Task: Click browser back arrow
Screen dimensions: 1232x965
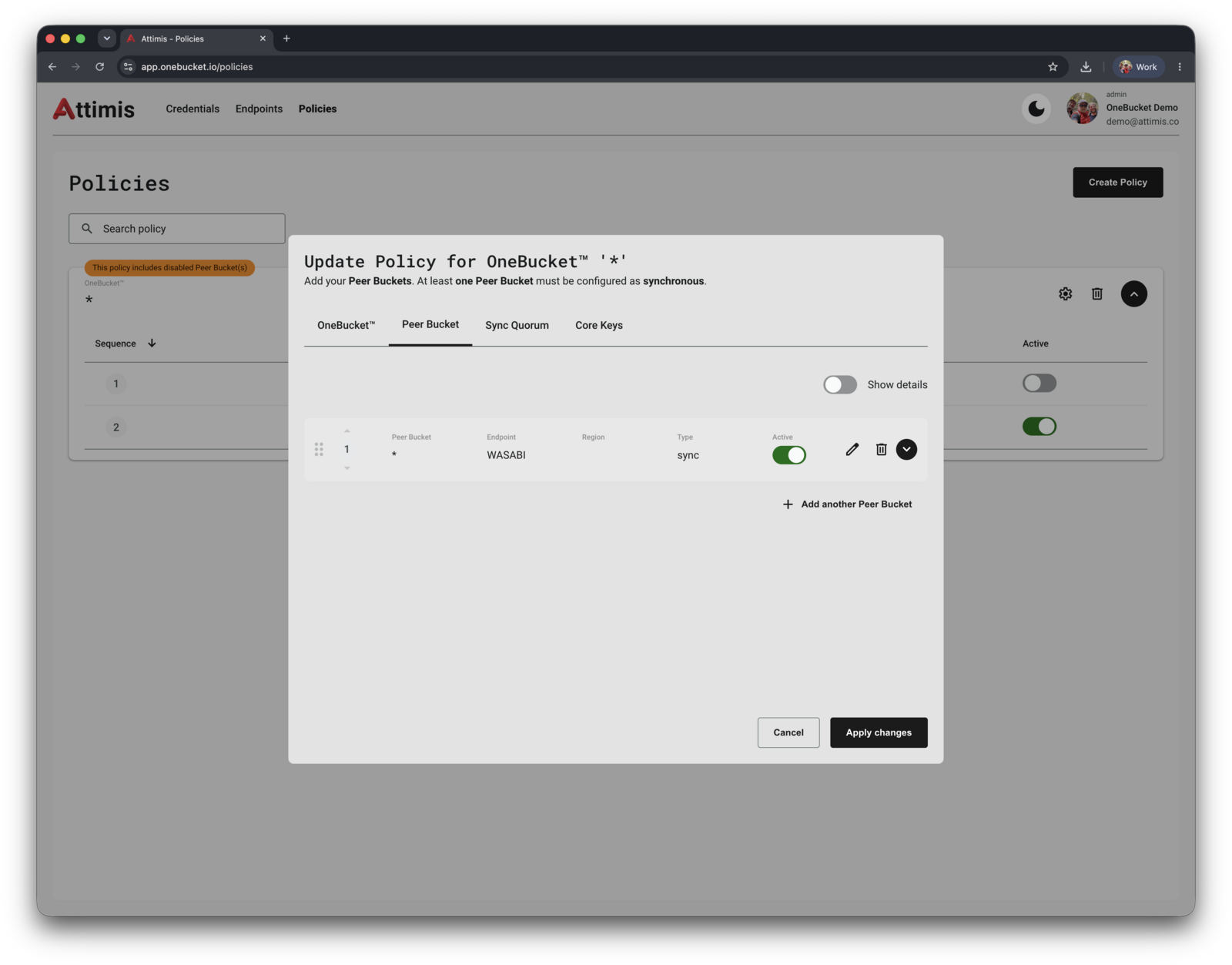Action: (52, 67)
